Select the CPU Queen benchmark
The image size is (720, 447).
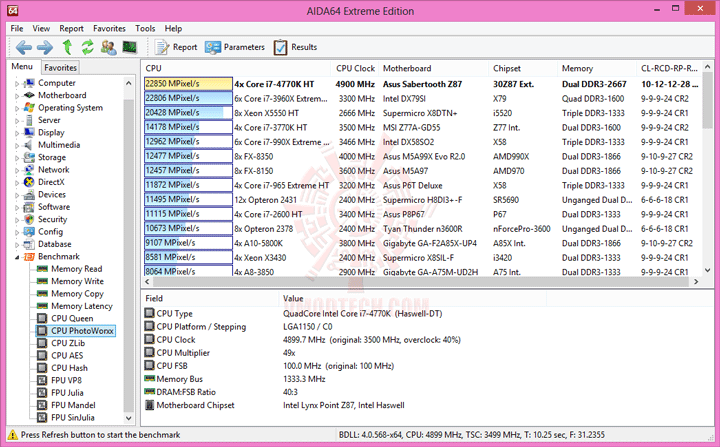[72, 318]
